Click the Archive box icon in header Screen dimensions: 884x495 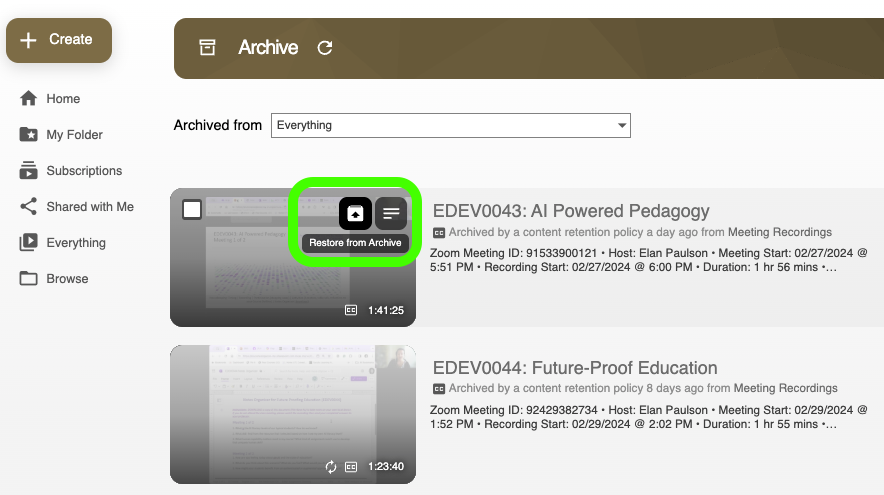(x=207, y=47)
